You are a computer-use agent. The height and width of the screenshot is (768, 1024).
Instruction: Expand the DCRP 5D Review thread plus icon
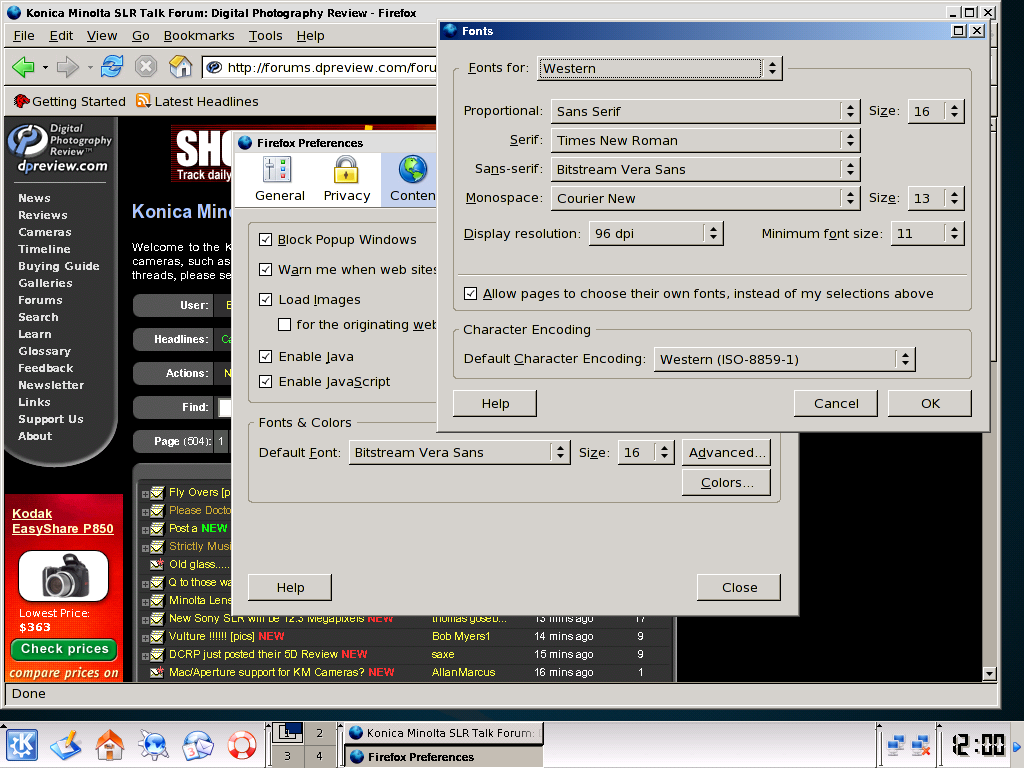tap(145, 656)
